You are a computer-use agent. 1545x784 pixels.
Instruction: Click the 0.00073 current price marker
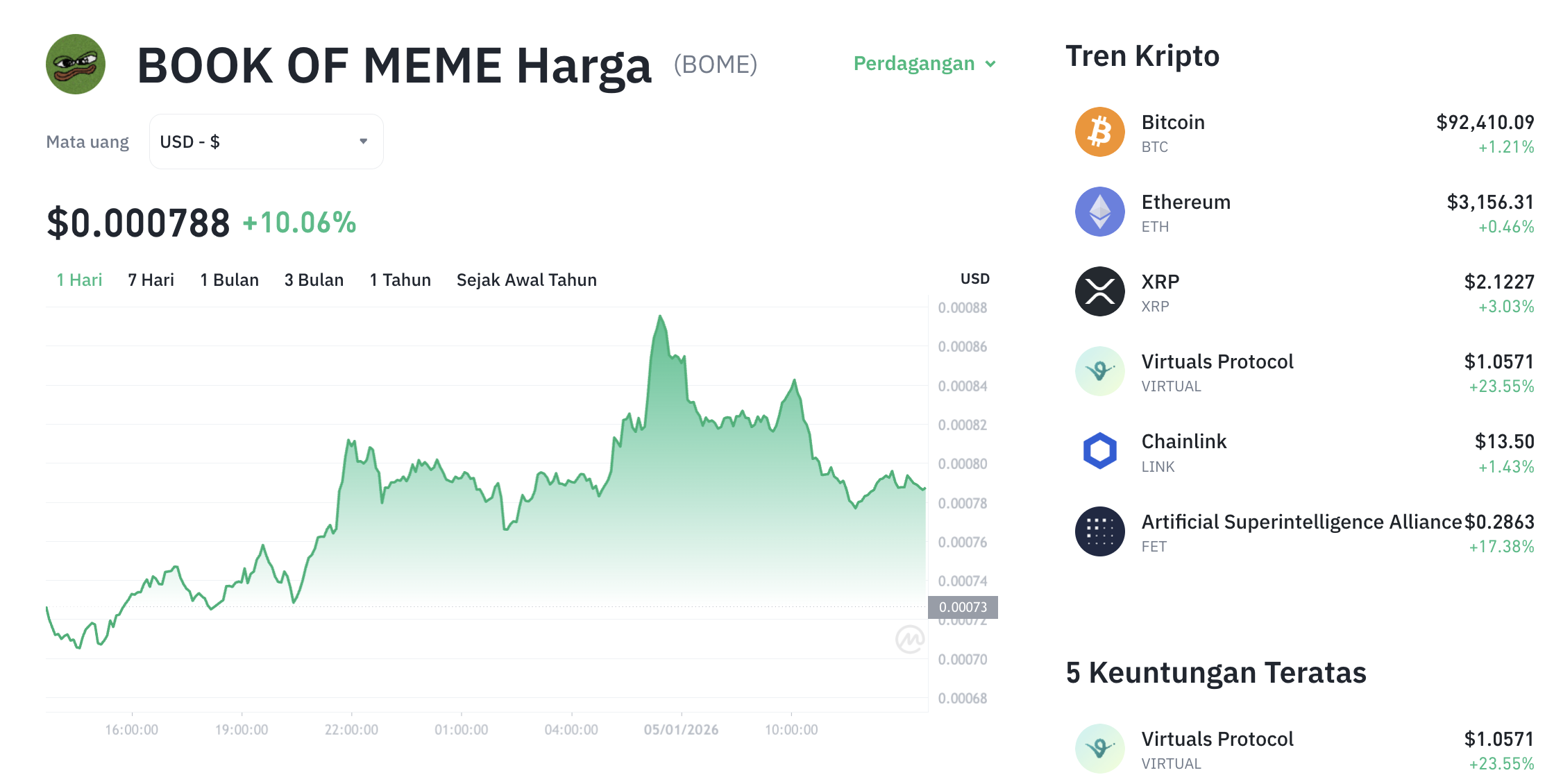pos(963,607)
